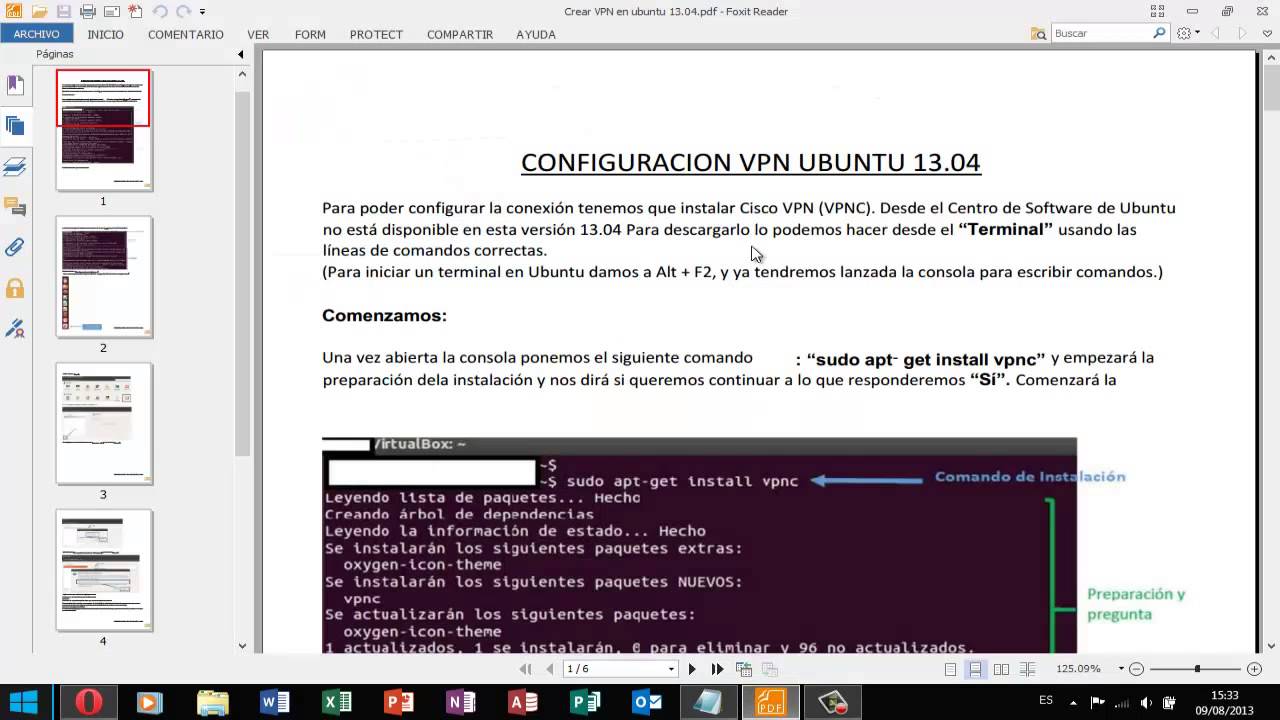1280x720 pixels.
Task: Switch to the INICIO ribbon tab
Action: point(105,34)
